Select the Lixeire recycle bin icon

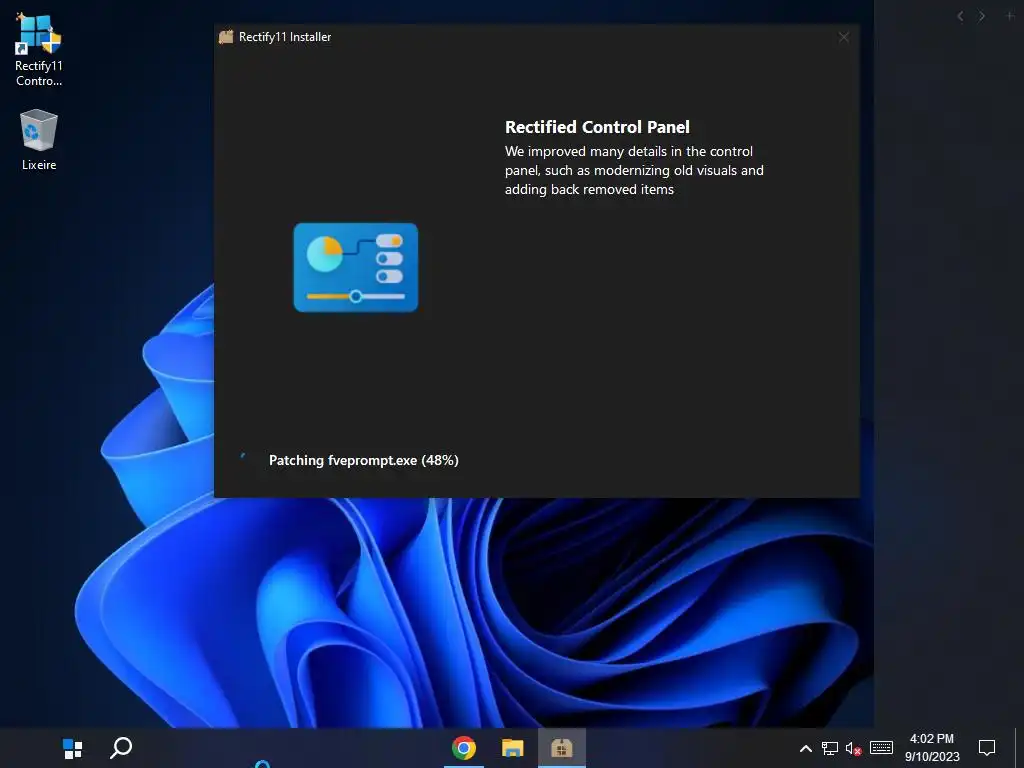tap(39, 140)
